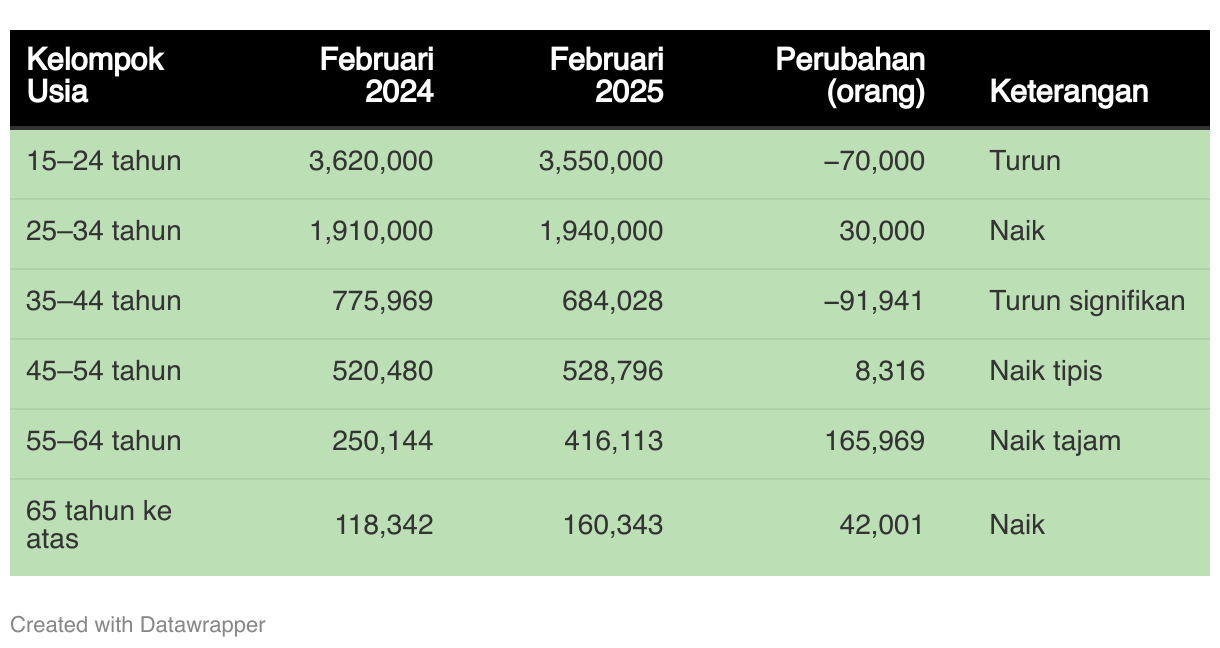The image size is (1220, 648).
Task: Click the Naik tajam cell
Action: click(x=1055, y=441)
